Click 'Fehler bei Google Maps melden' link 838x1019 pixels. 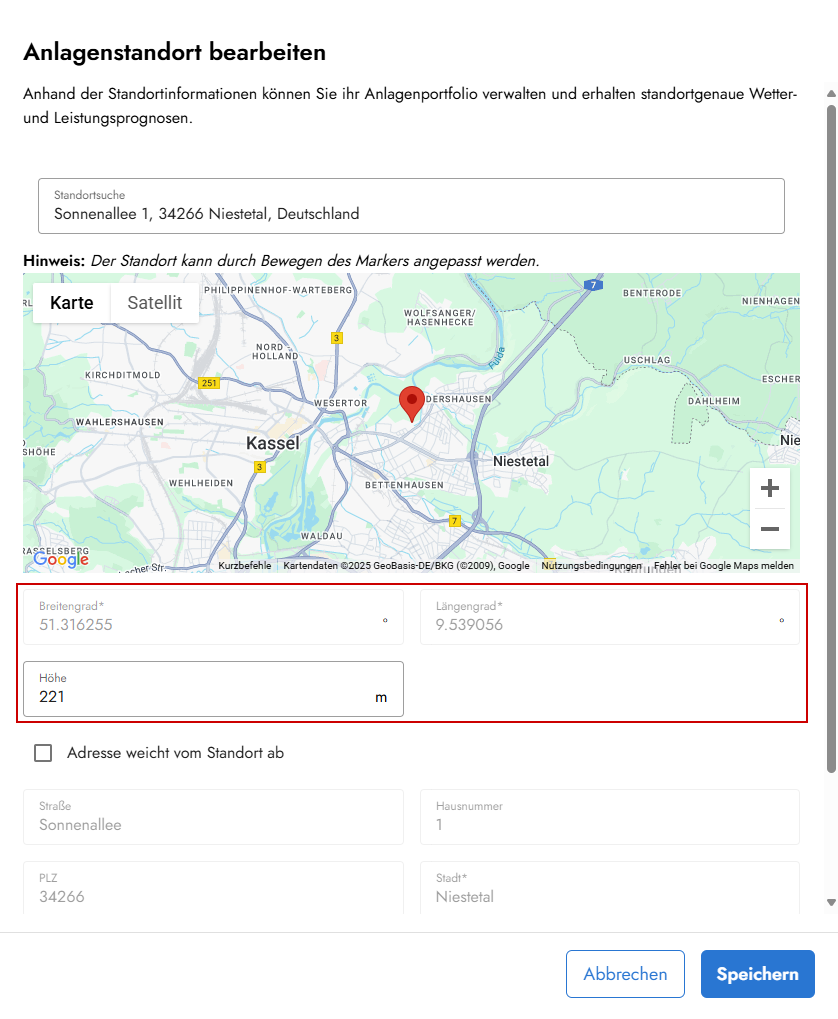(724, 566)
